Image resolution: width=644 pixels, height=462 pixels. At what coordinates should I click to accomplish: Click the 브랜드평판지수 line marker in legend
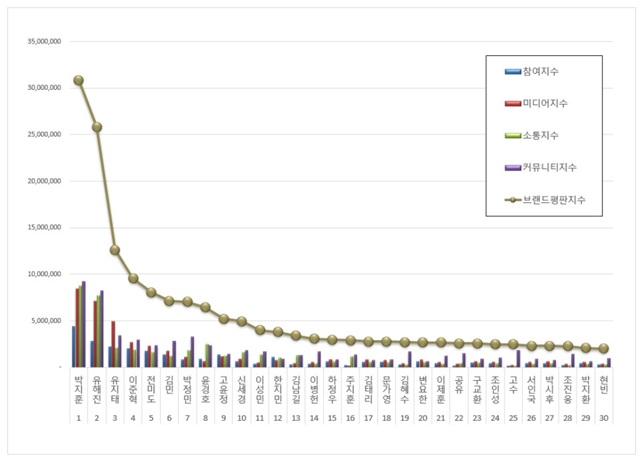[511, 199]
